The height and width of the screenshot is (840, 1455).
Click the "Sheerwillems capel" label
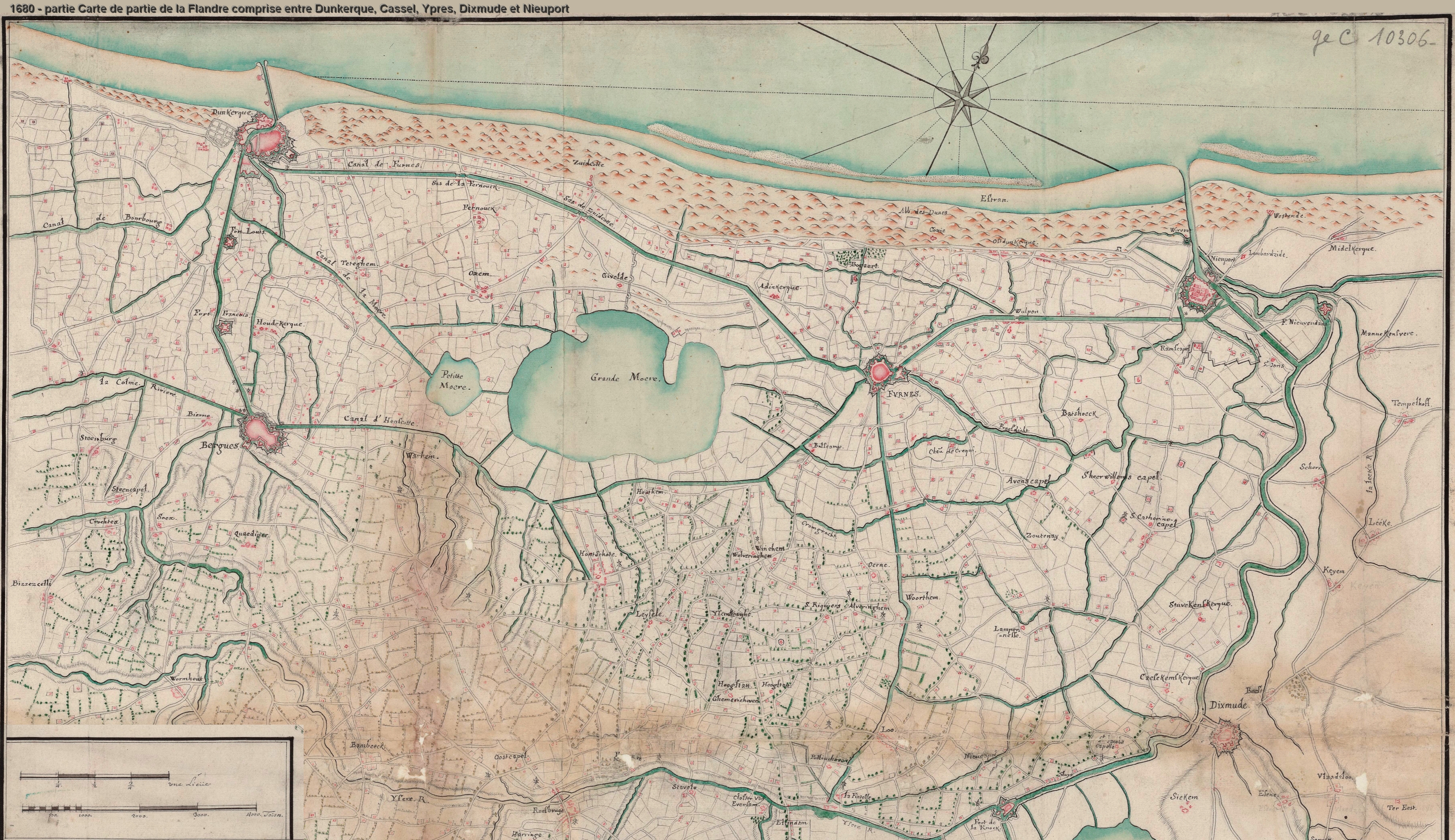(1122, 477)
